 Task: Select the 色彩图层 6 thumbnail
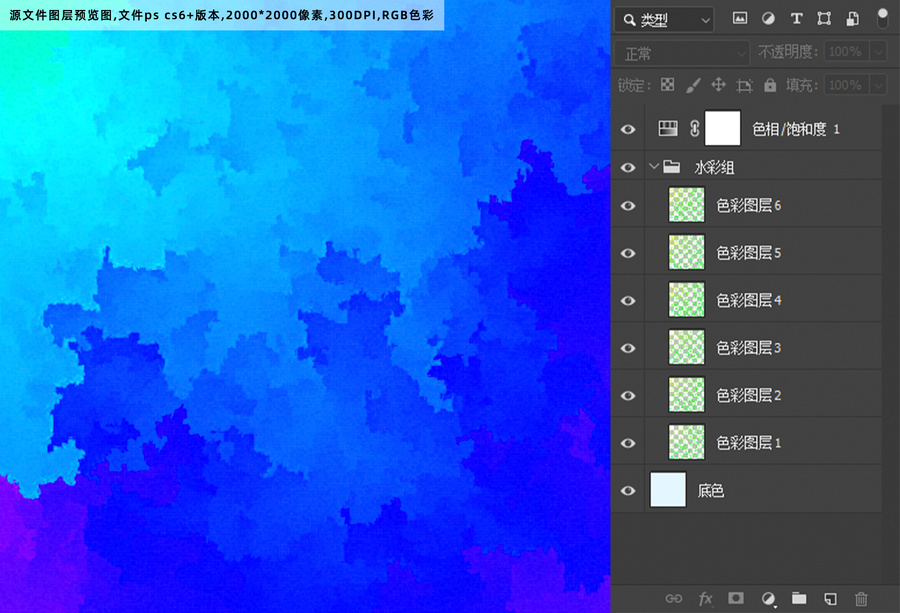[x=686, y=205]
